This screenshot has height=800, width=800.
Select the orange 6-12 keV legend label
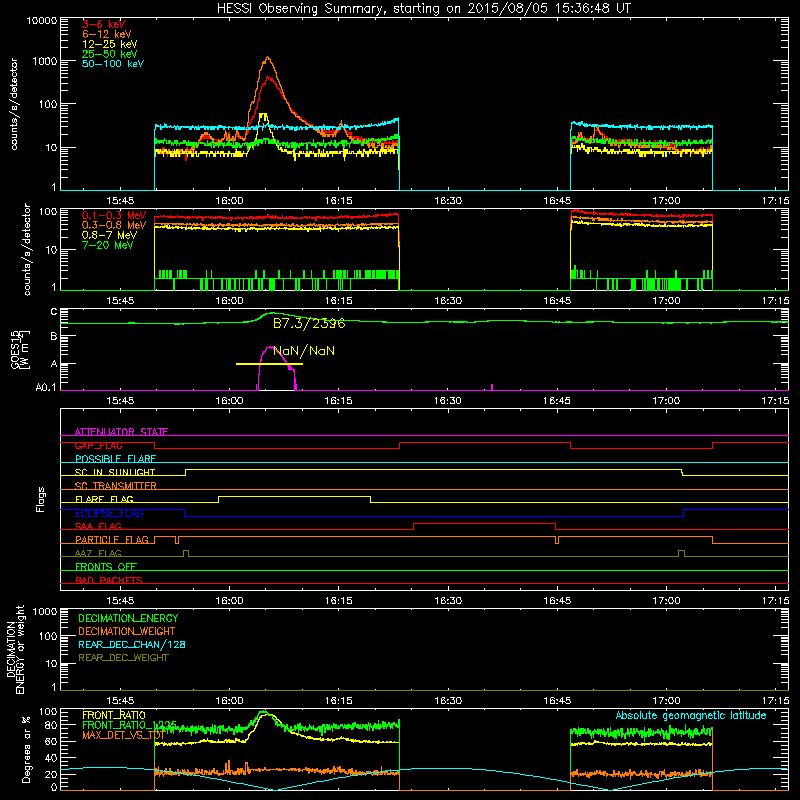(107, 34)
